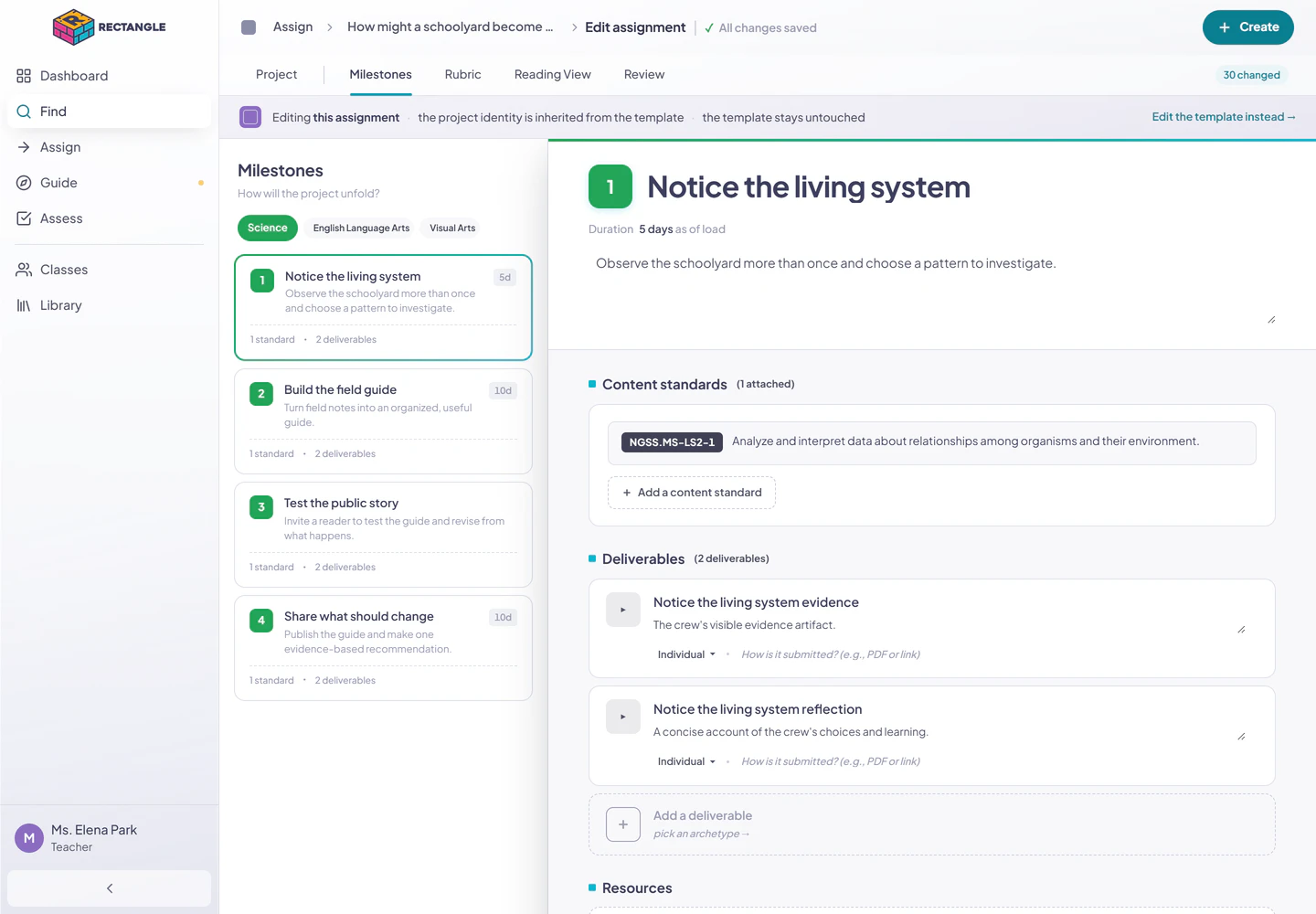Select the Share what should change milestone

383,648
